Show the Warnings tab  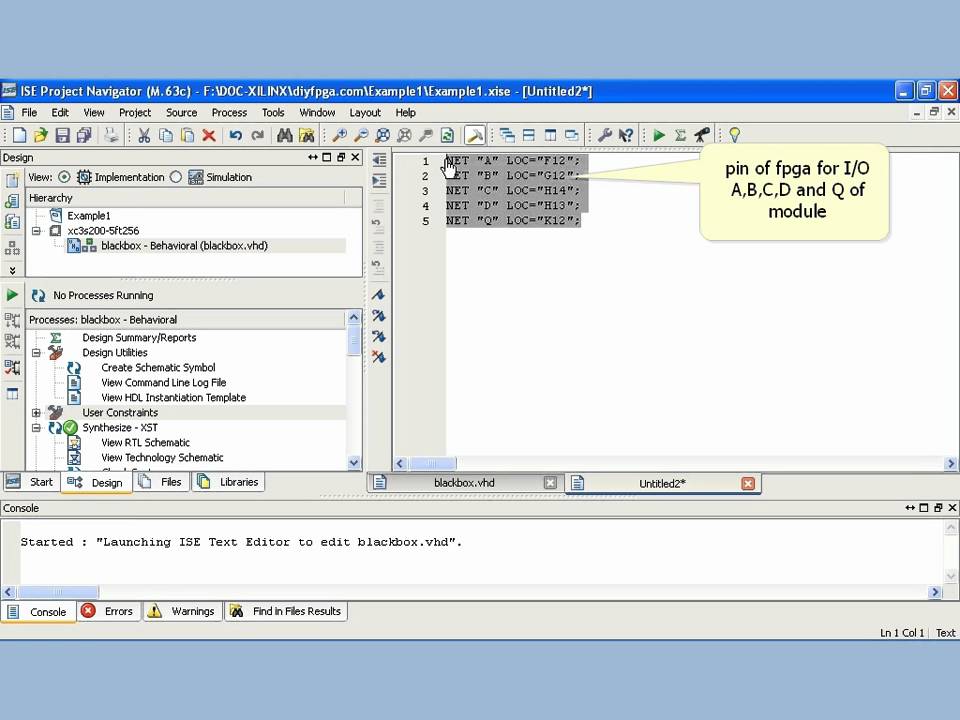(x=182, y=611)
